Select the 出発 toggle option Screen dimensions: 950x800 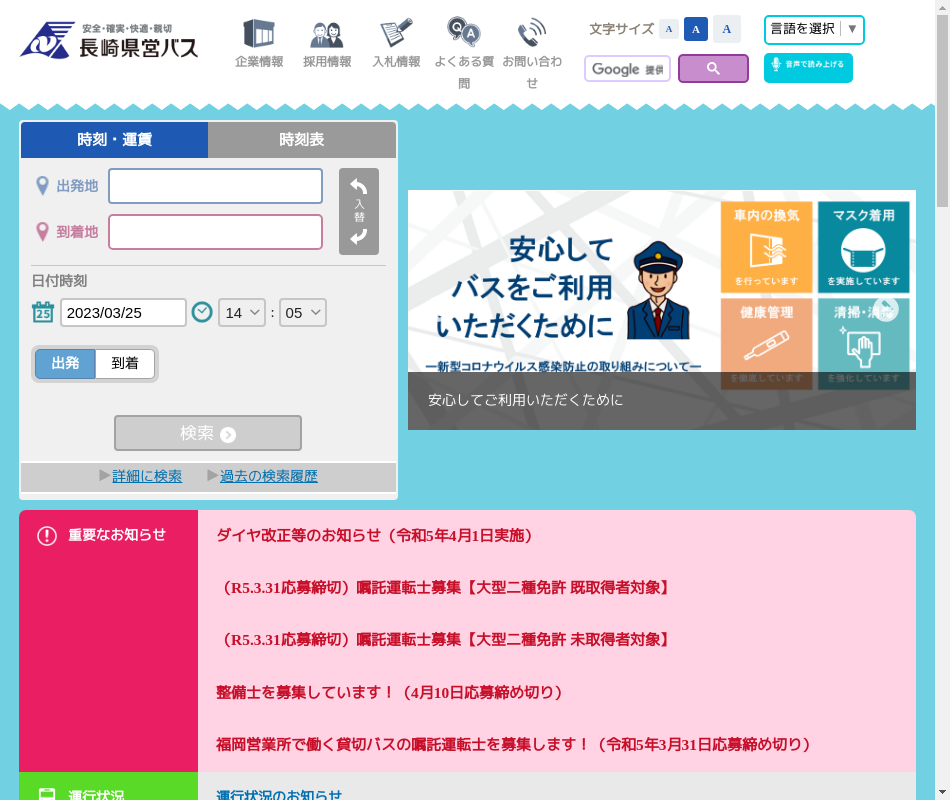[66, 364]
